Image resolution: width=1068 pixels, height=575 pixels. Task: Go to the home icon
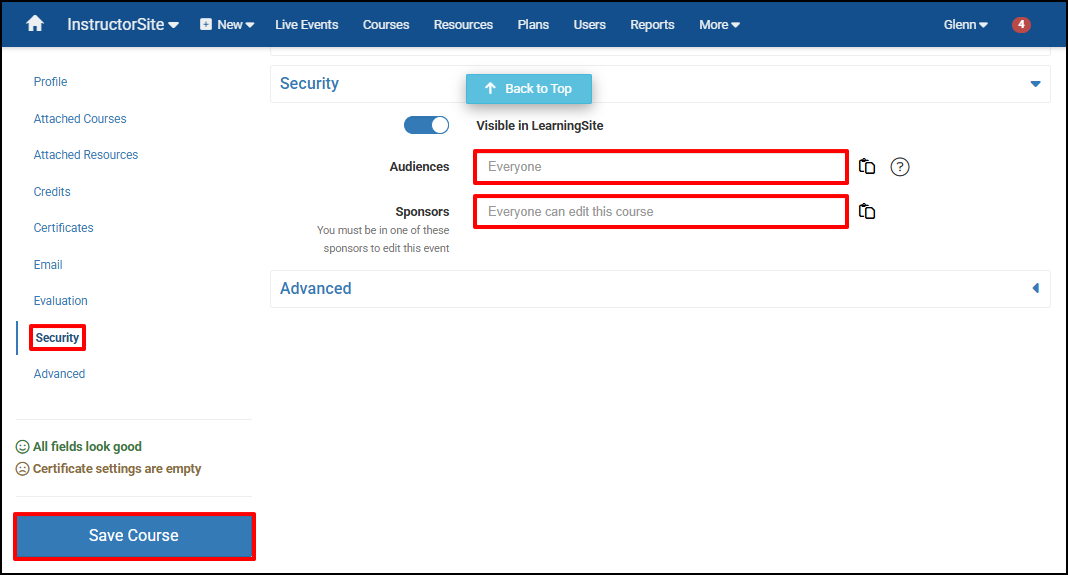click(35, 24)
